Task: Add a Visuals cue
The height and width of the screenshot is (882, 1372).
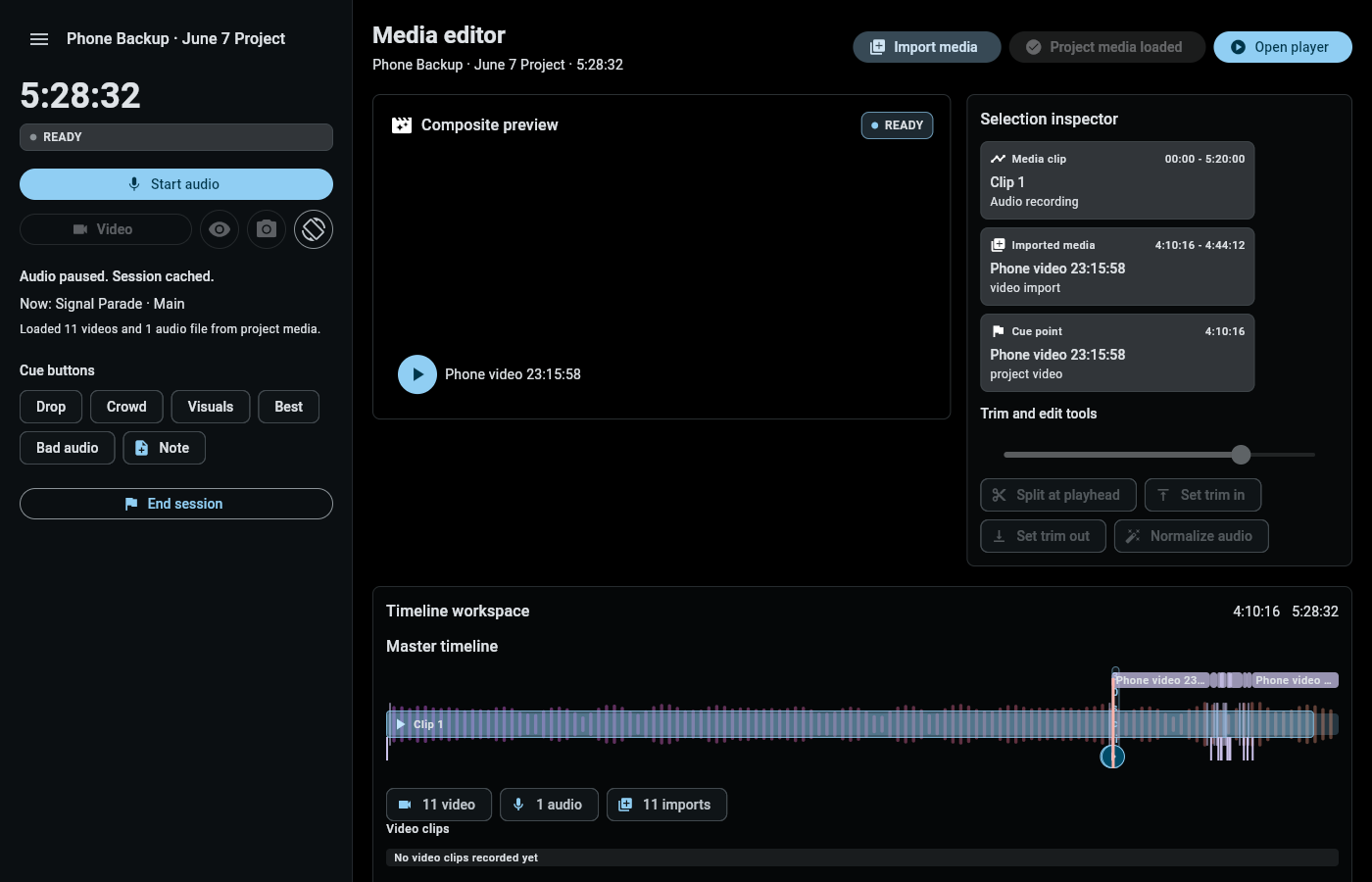Action: (211, 407)
